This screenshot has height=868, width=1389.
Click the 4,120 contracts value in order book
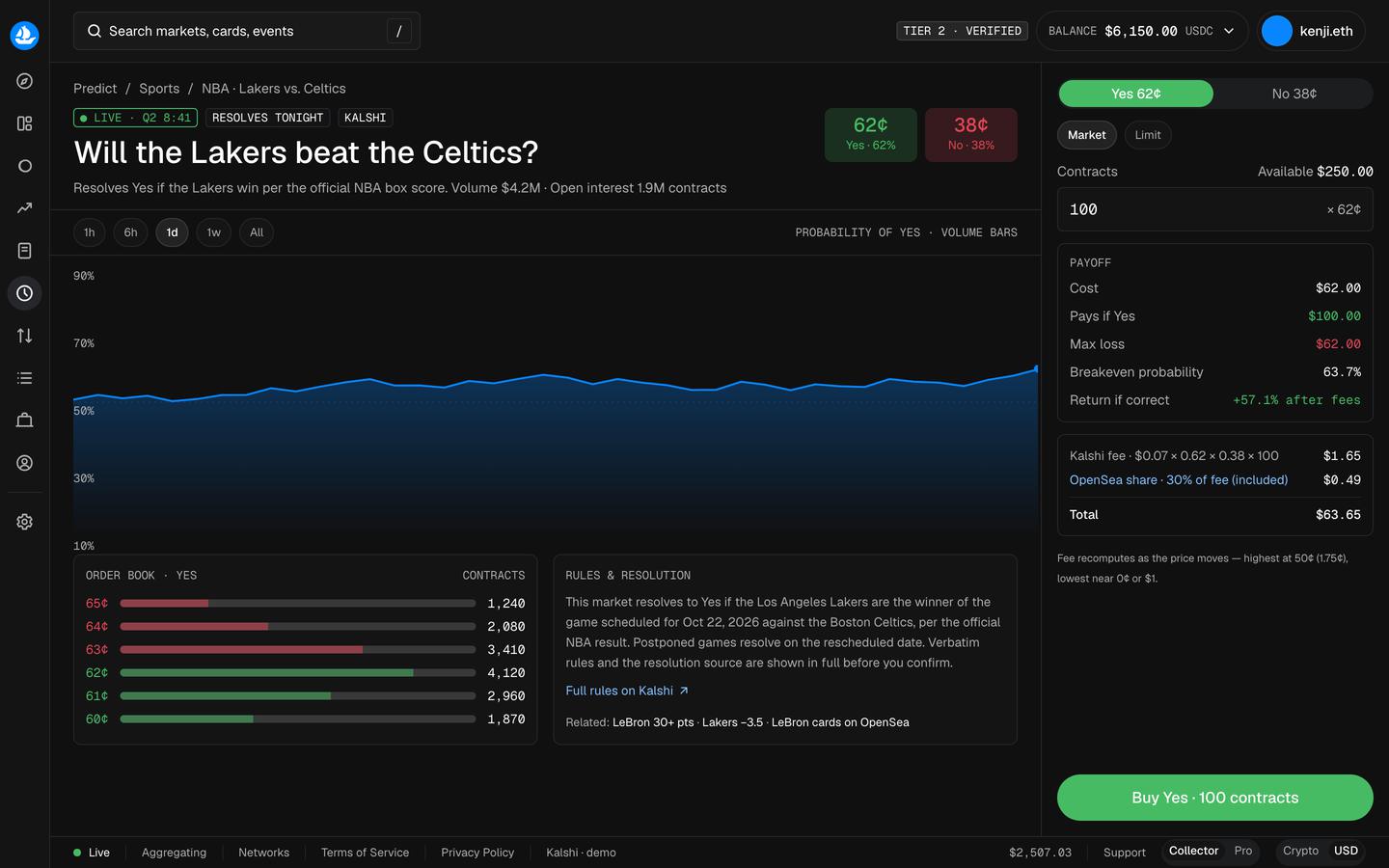point(506,673)
